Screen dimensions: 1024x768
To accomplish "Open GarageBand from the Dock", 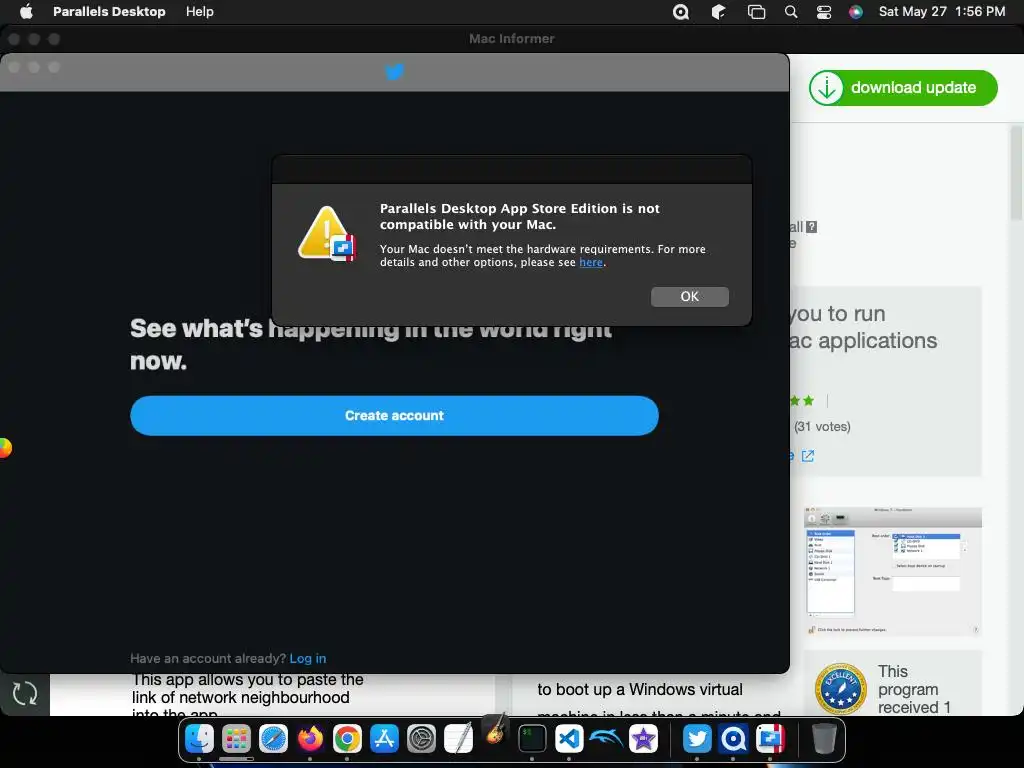I will tap(496, 729).
